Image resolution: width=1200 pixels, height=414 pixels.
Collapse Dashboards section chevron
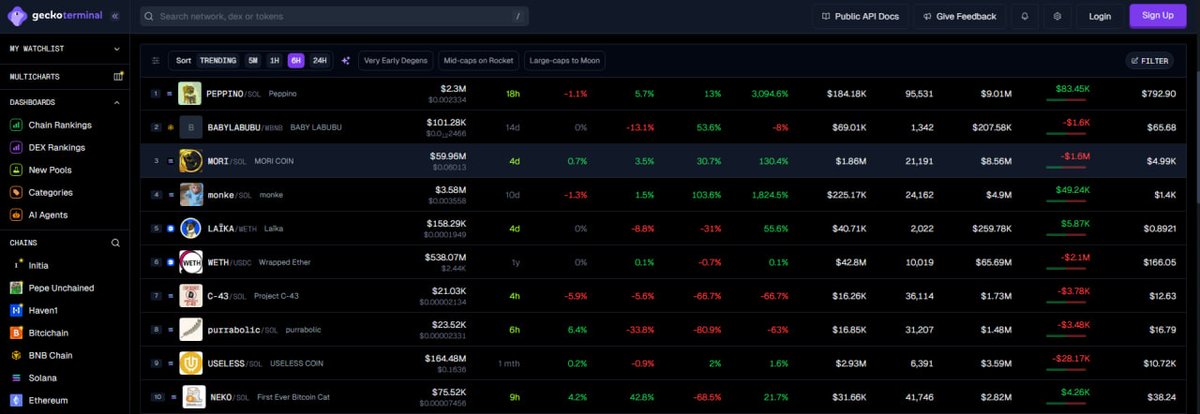pos(116,102)
